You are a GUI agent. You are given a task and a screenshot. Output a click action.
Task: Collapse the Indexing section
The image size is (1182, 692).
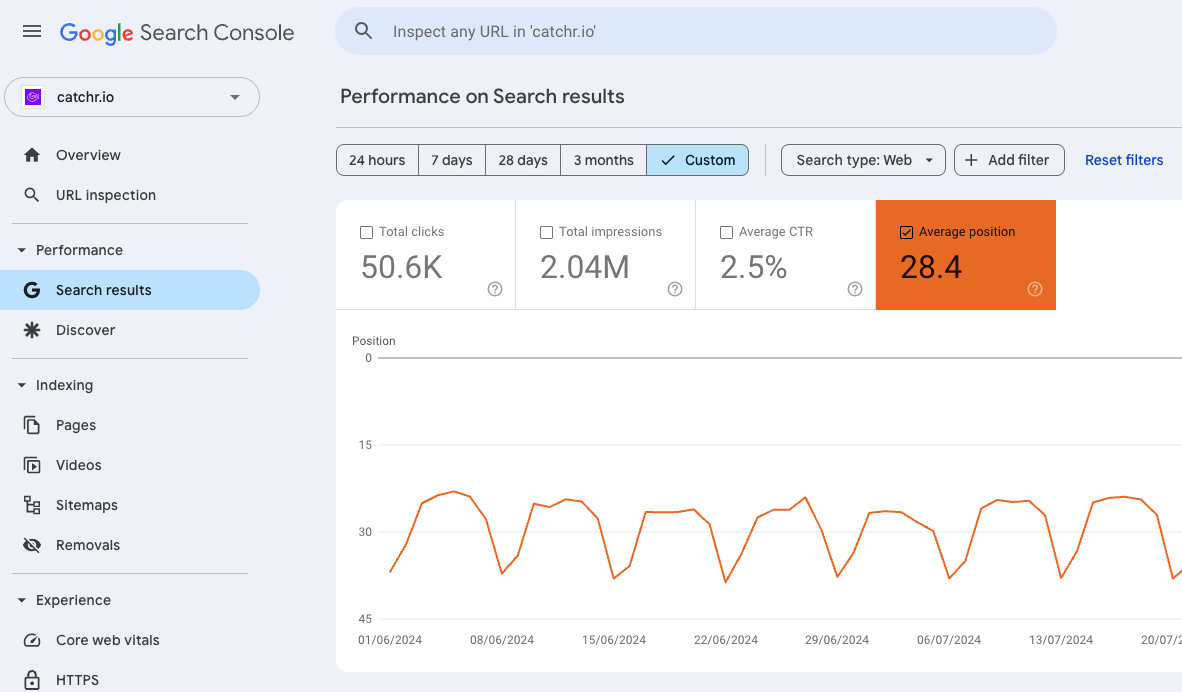(x=21, y=385)
